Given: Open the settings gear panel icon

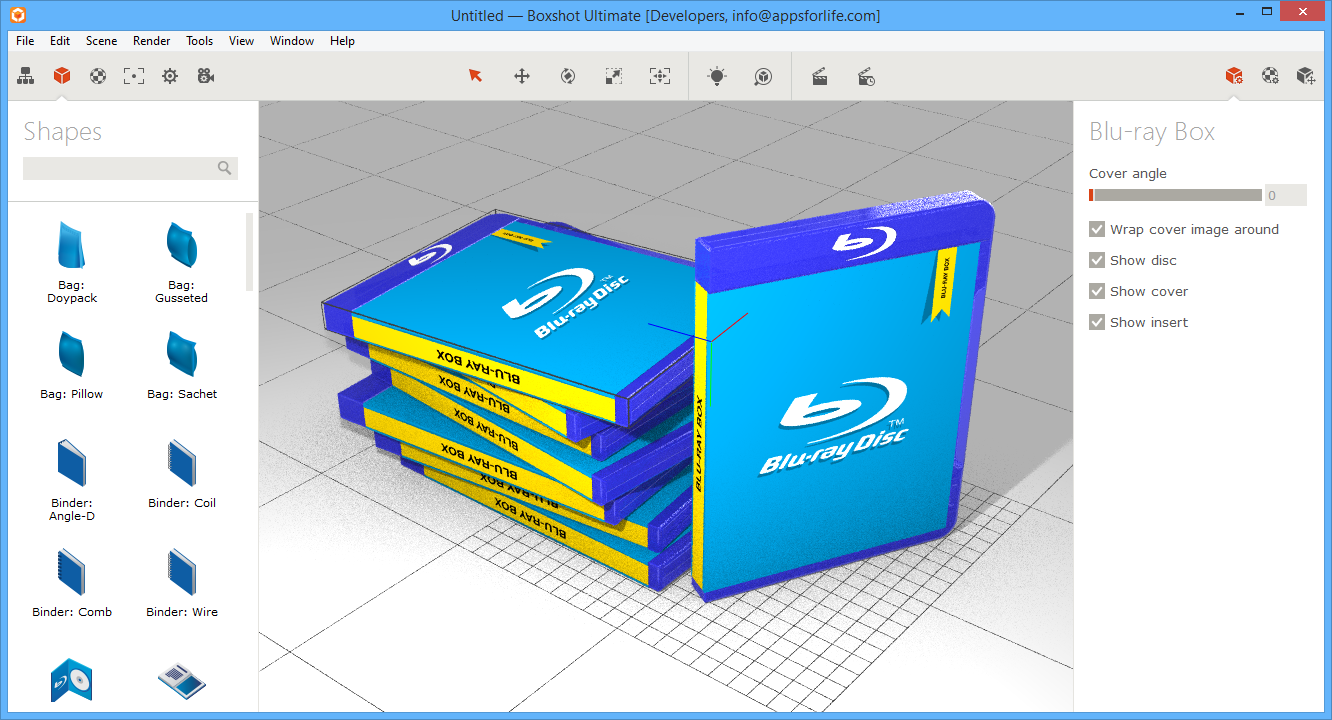Looking at the screenshot, I should 170,76.
